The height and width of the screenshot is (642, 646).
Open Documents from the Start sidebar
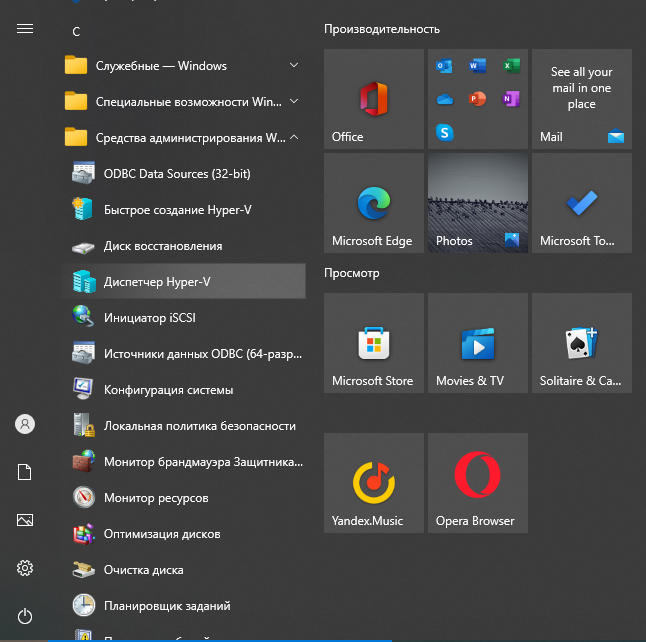pyautogui.click(x=25, y=472)
